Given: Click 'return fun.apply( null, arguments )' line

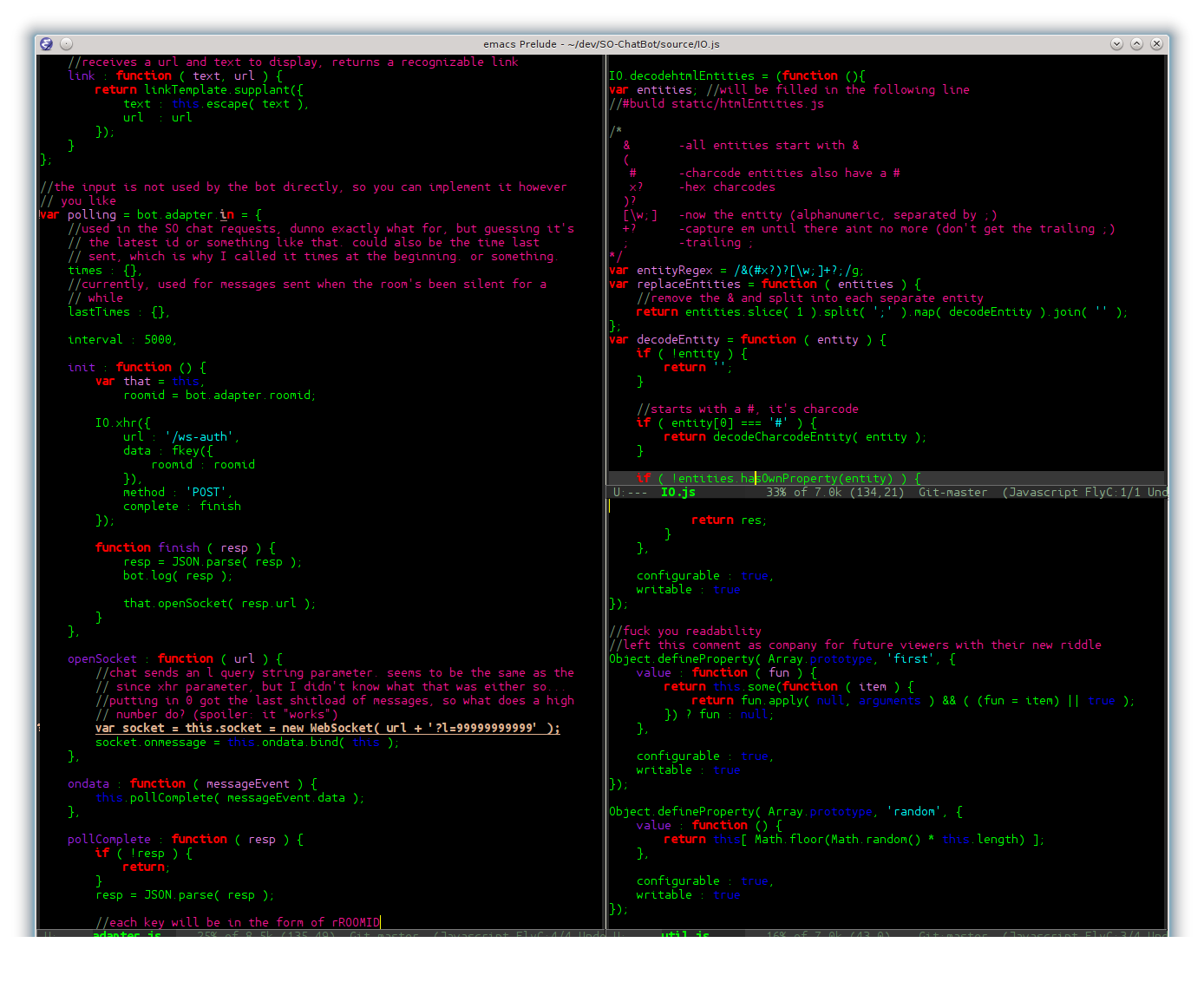Looking at the screenshot, I should (x=913, y=701).
